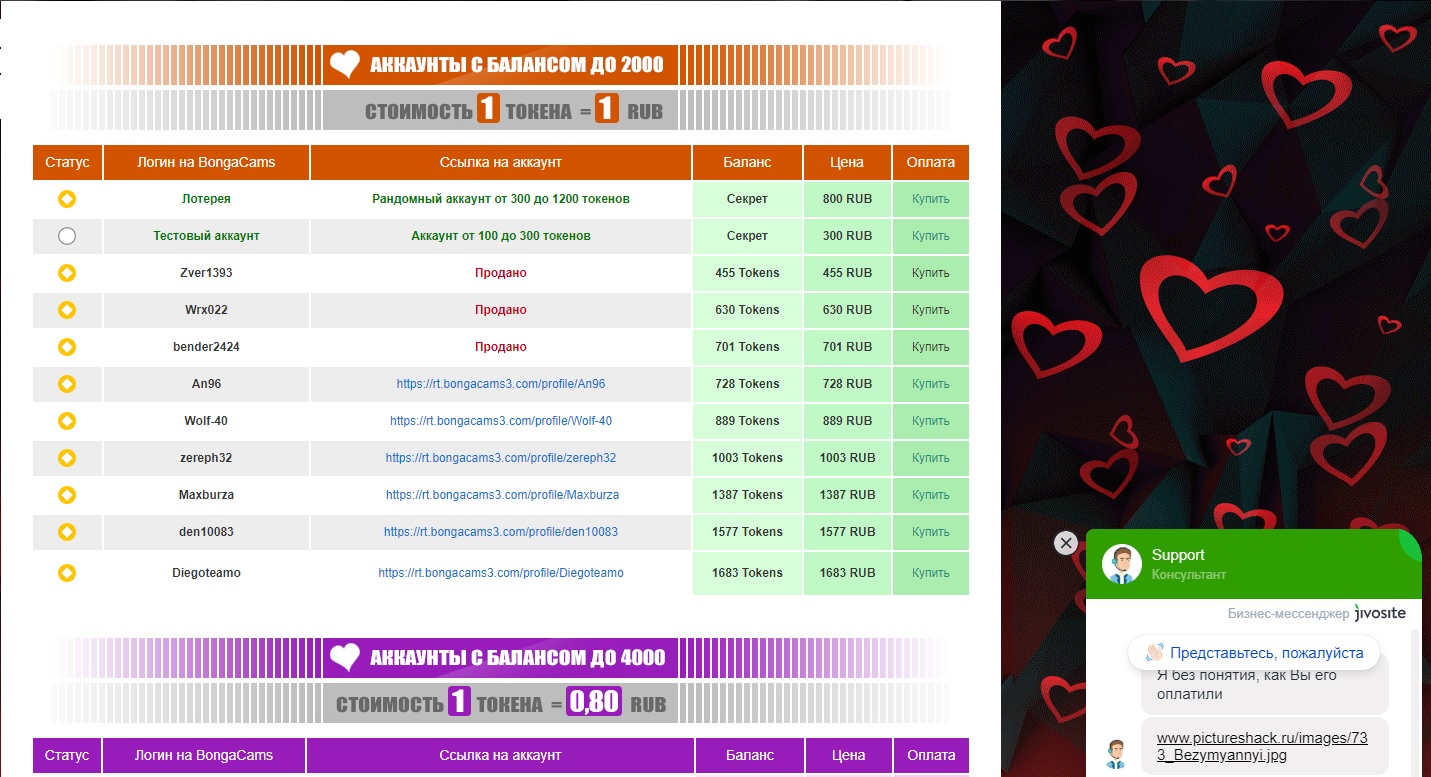
Task: Click the status icon next to den10083
Action: tap(67, 532)
